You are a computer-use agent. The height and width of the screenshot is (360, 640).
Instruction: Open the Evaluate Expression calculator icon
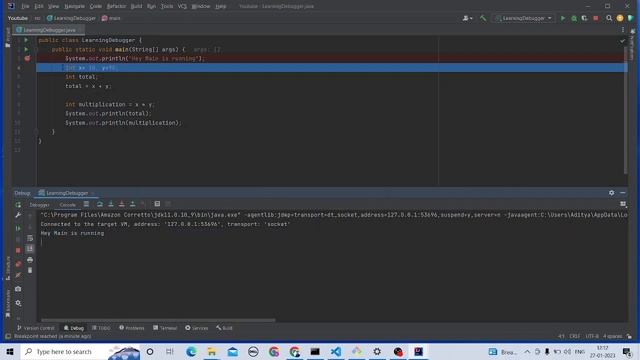pos(157,204)
